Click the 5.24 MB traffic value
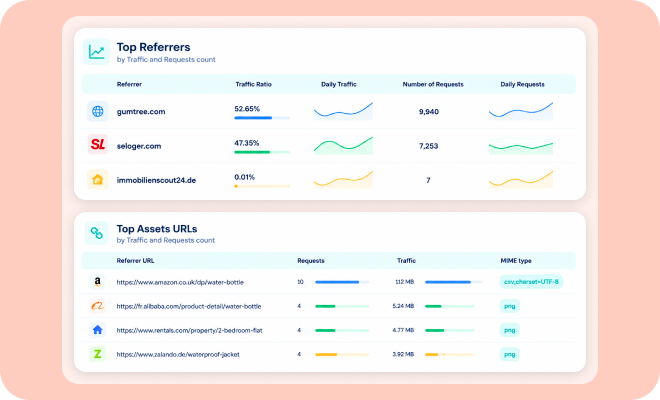The height and width of the screenshot is (400, 660). coord(403,306)
